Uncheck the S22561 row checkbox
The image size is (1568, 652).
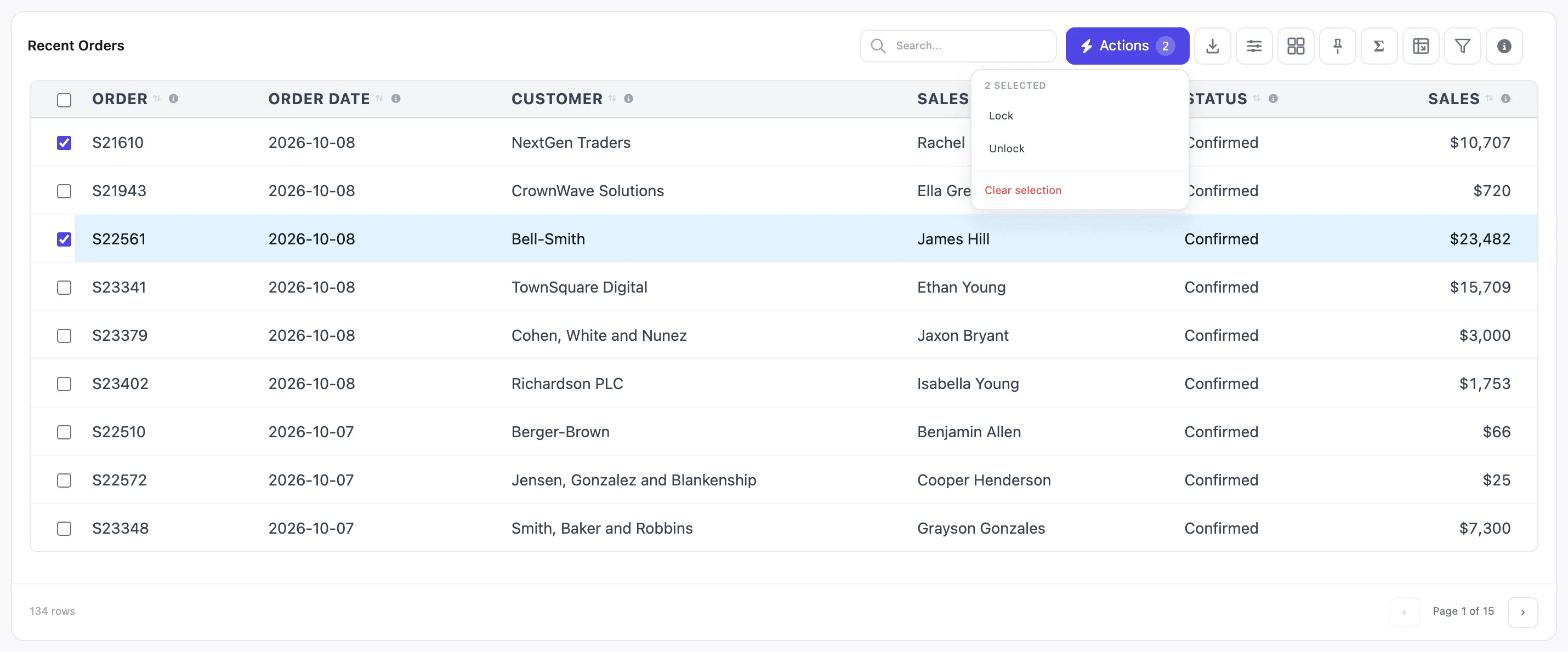(64, 239)
